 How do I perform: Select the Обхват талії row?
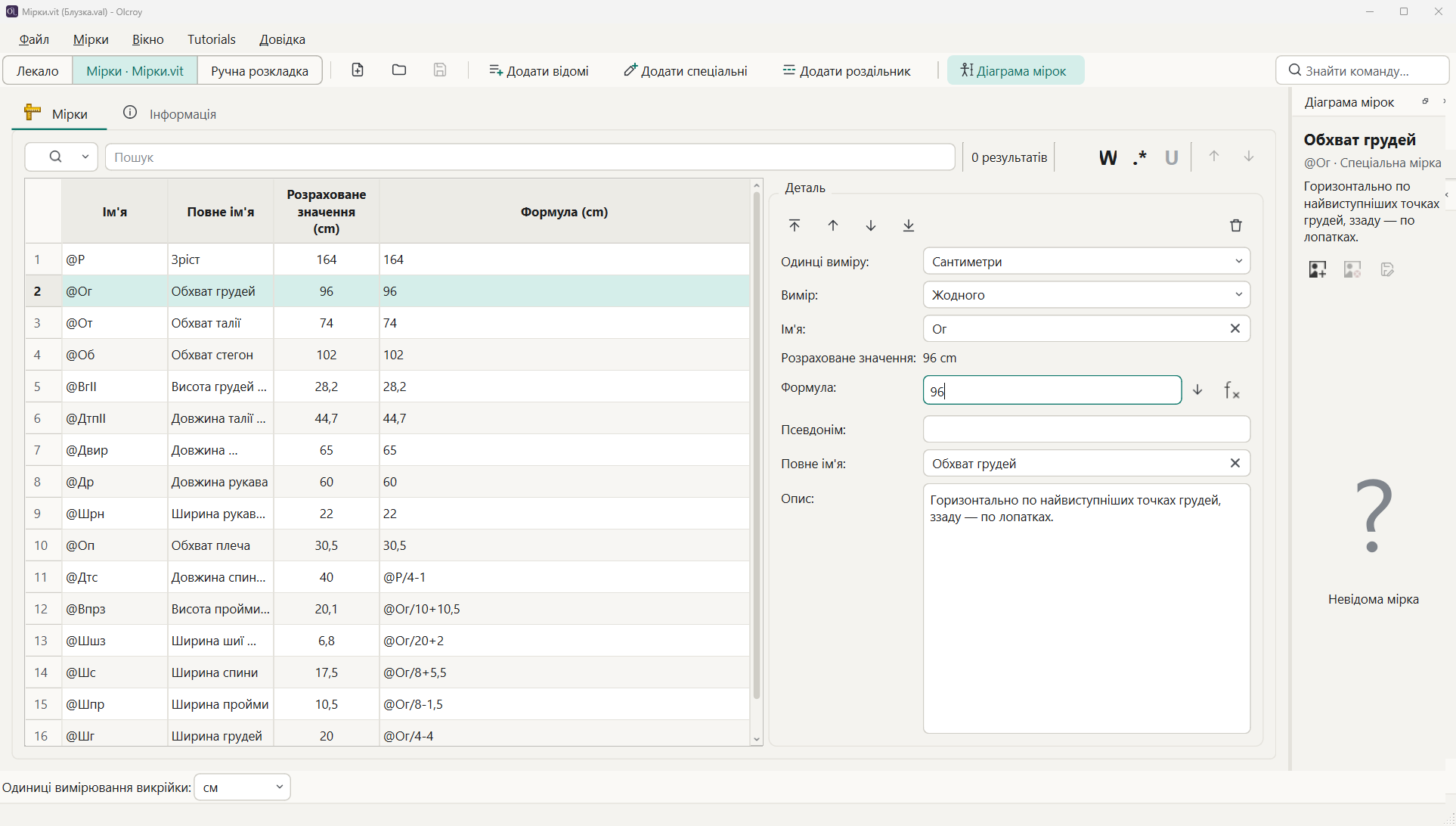point(387,323)
